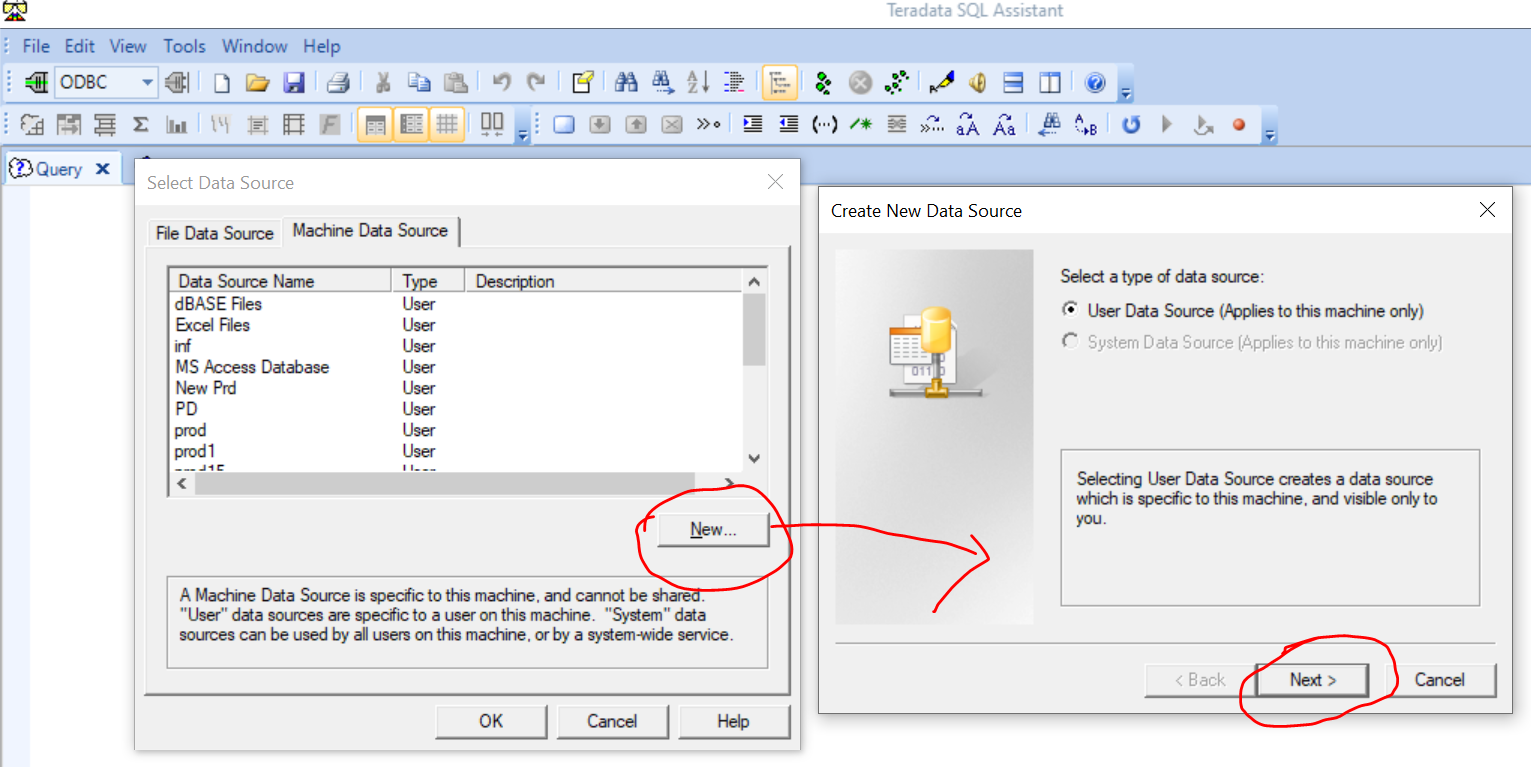The height and width of the screenshot is (767, 1531).
Task: Click the Print toolbar icon
Action: click(x=339, y=83)
